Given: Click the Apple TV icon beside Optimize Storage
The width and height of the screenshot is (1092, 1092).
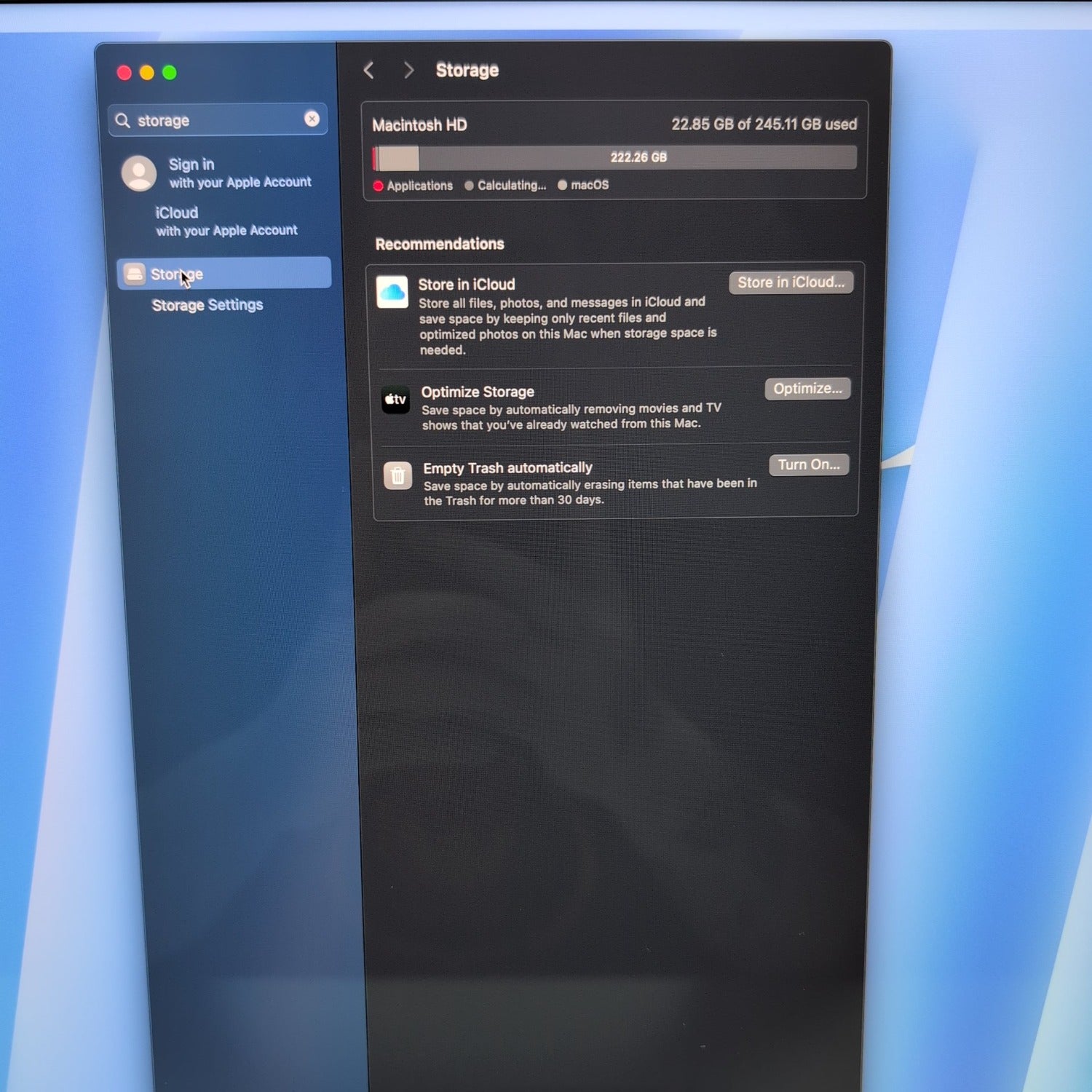Looking at the screenshot, I should point(396,400).
